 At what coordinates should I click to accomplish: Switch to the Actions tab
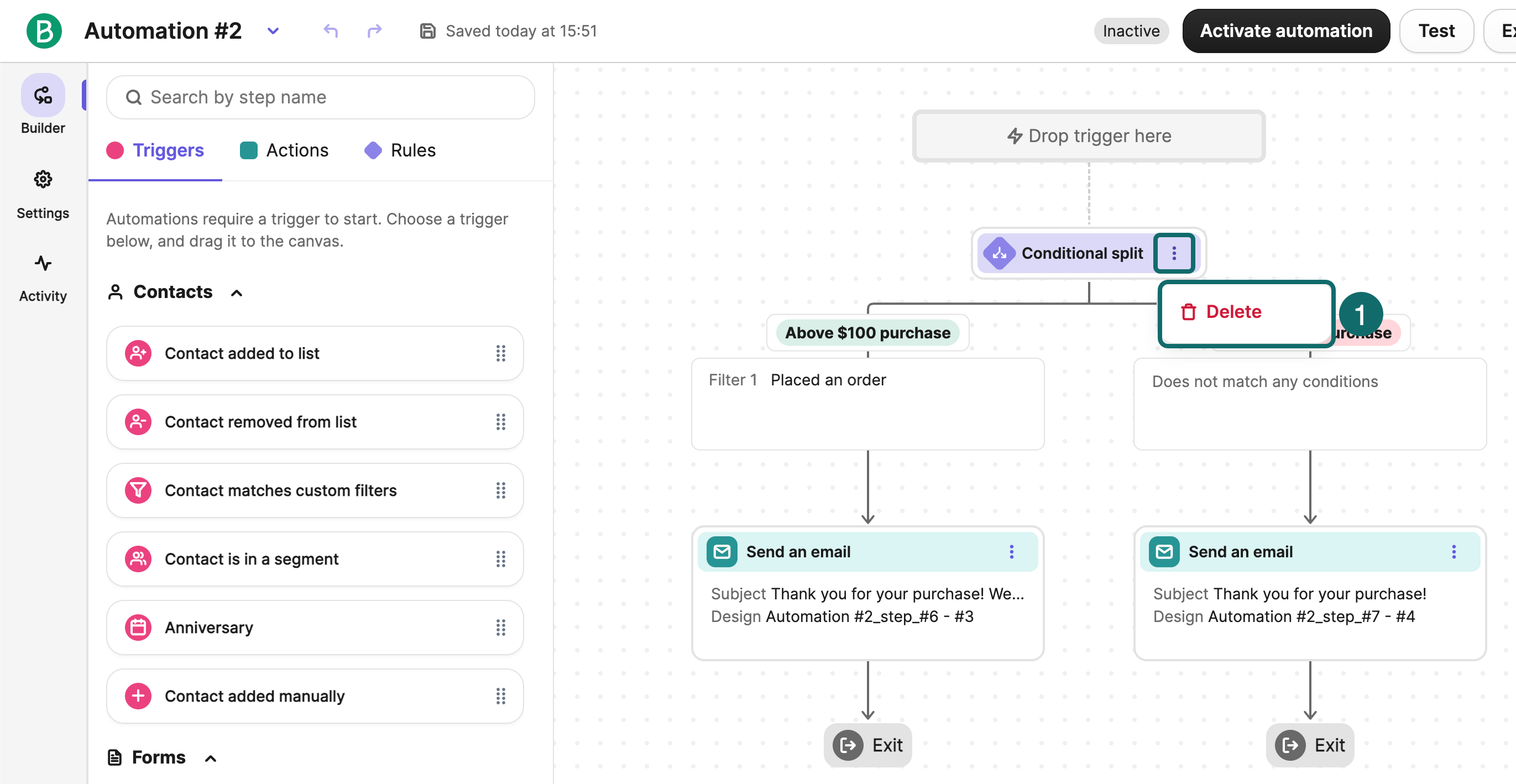click(285, 150)
